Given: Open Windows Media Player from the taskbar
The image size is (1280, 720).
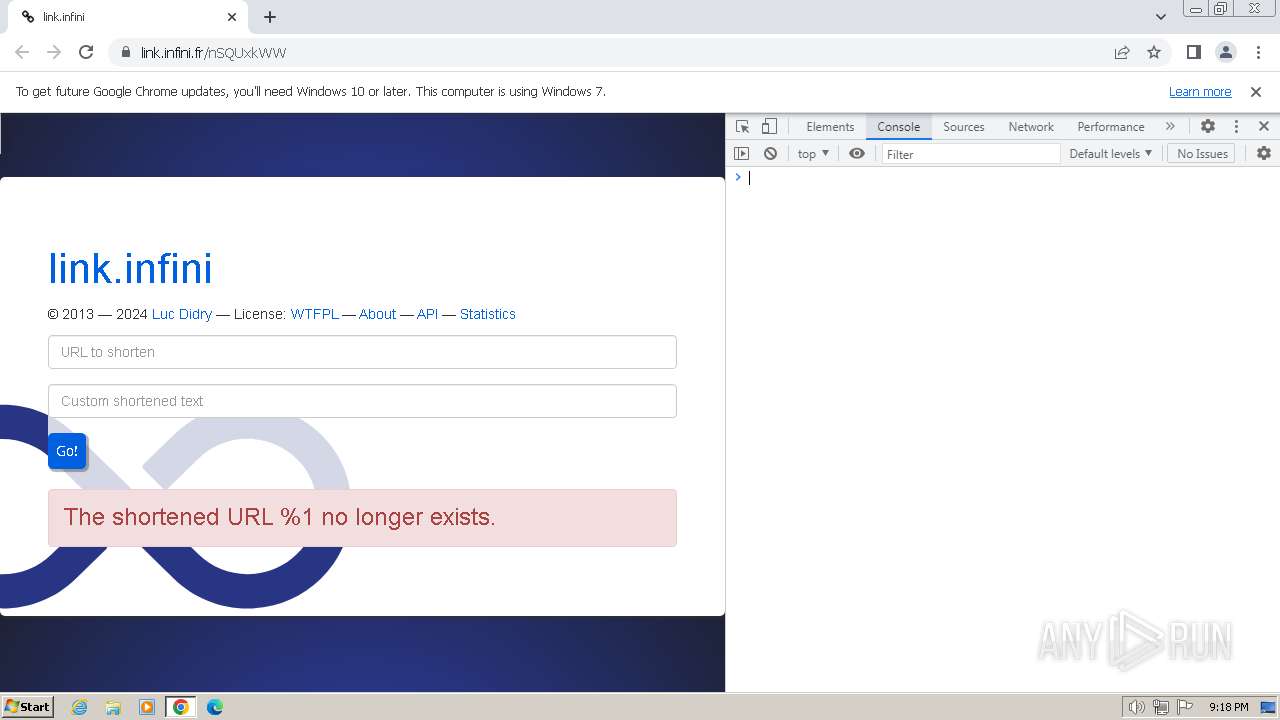Looking at the screenshot, I should click(147, 707).
